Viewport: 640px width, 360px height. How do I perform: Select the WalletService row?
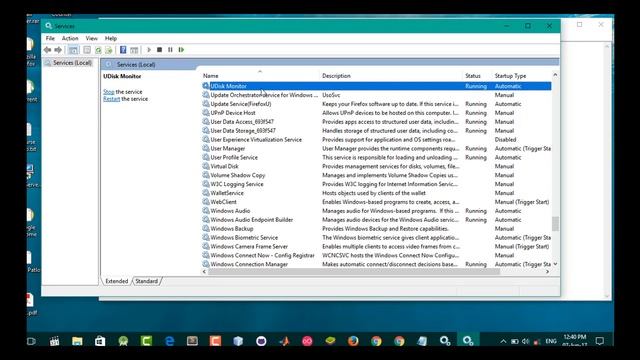[x=376, y=193]
